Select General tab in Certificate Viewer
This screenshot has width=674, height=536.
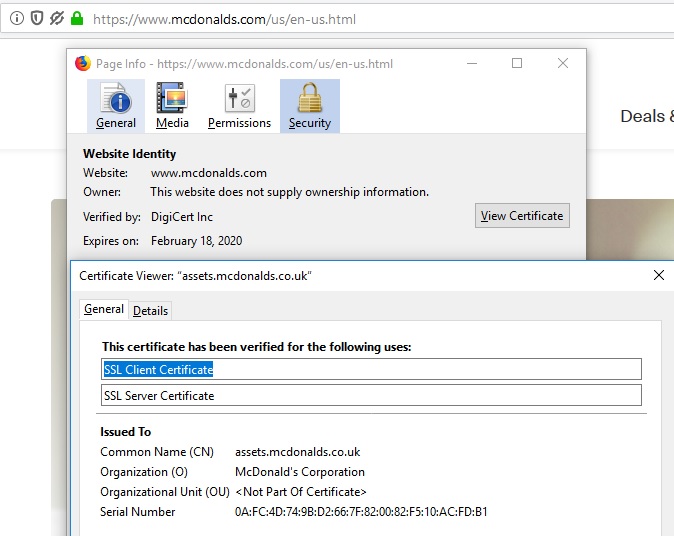pos(104,310)
